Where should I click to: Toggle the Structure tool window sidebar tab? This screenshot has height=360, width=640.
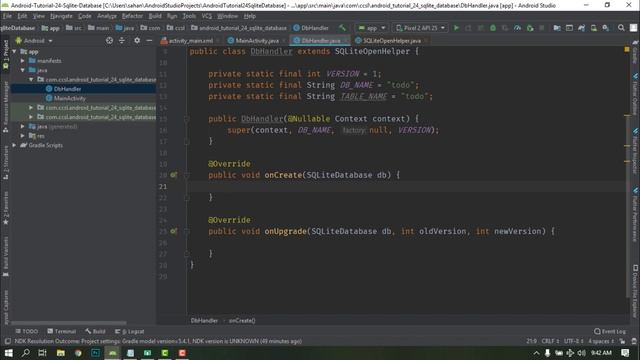point(5,163)
